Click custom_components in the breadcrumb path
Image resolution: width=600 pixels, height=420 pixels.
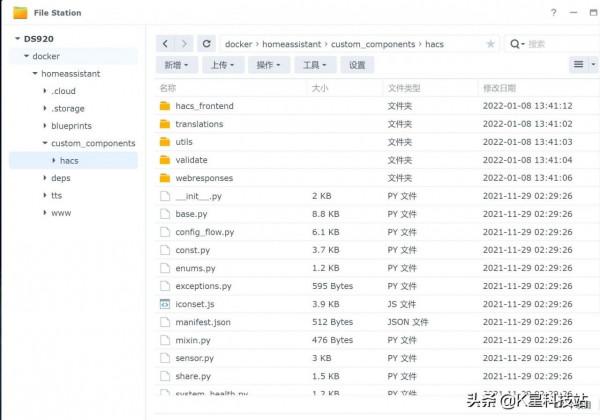tap(373, 44)
